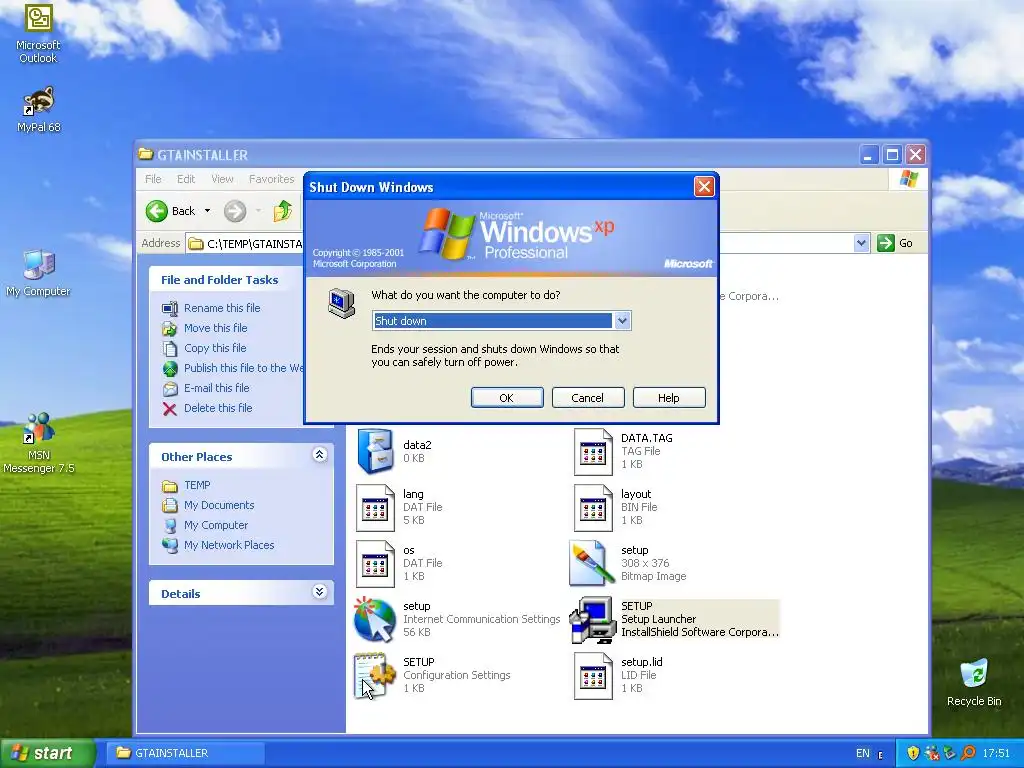The width and height of the screenshot is (1024, 768).
Task: Open the Back button history dropdown
Action: (x=208, y=211)
